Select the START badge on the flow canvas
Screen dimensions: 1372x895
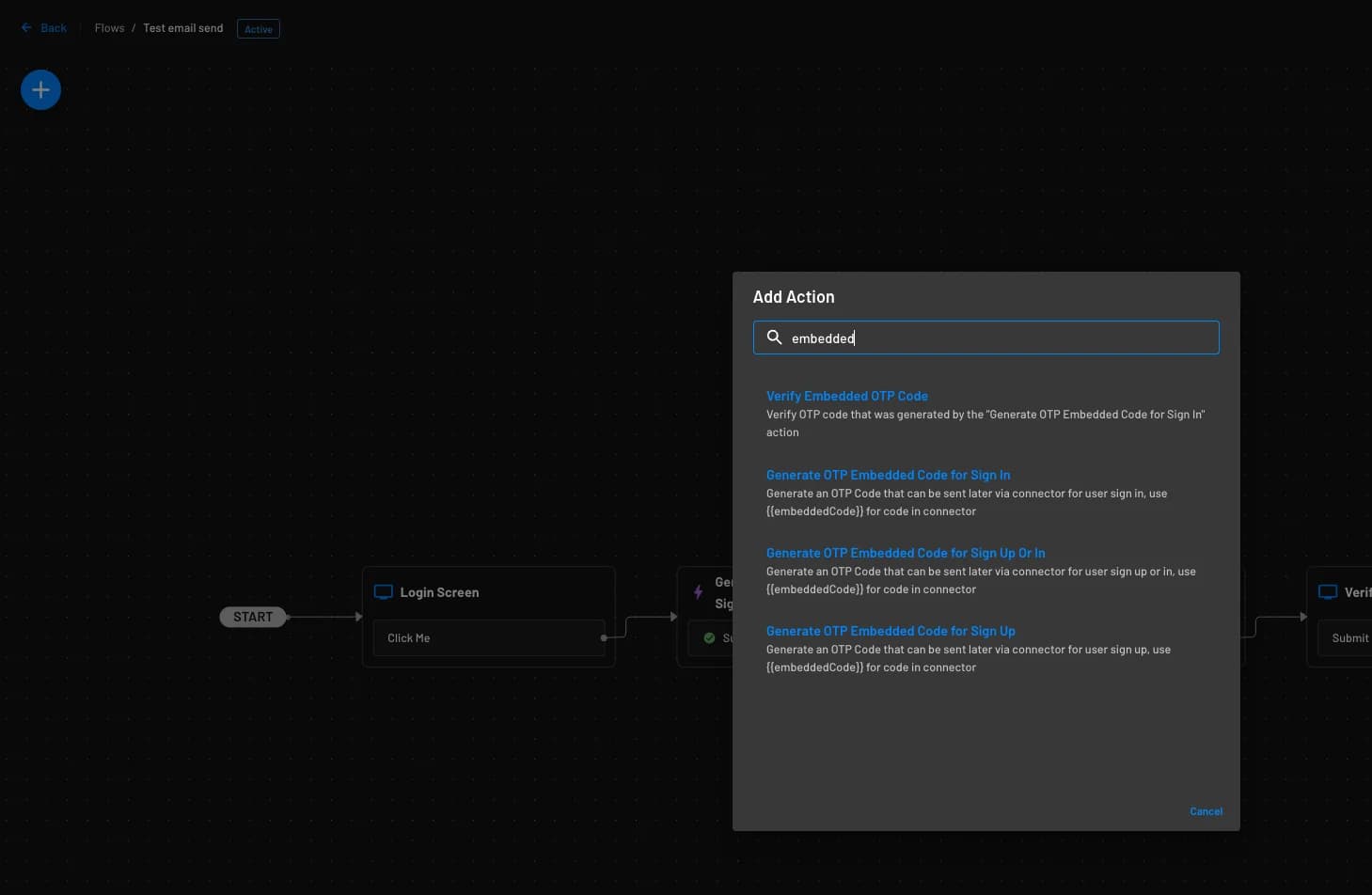tap(252, 617)
